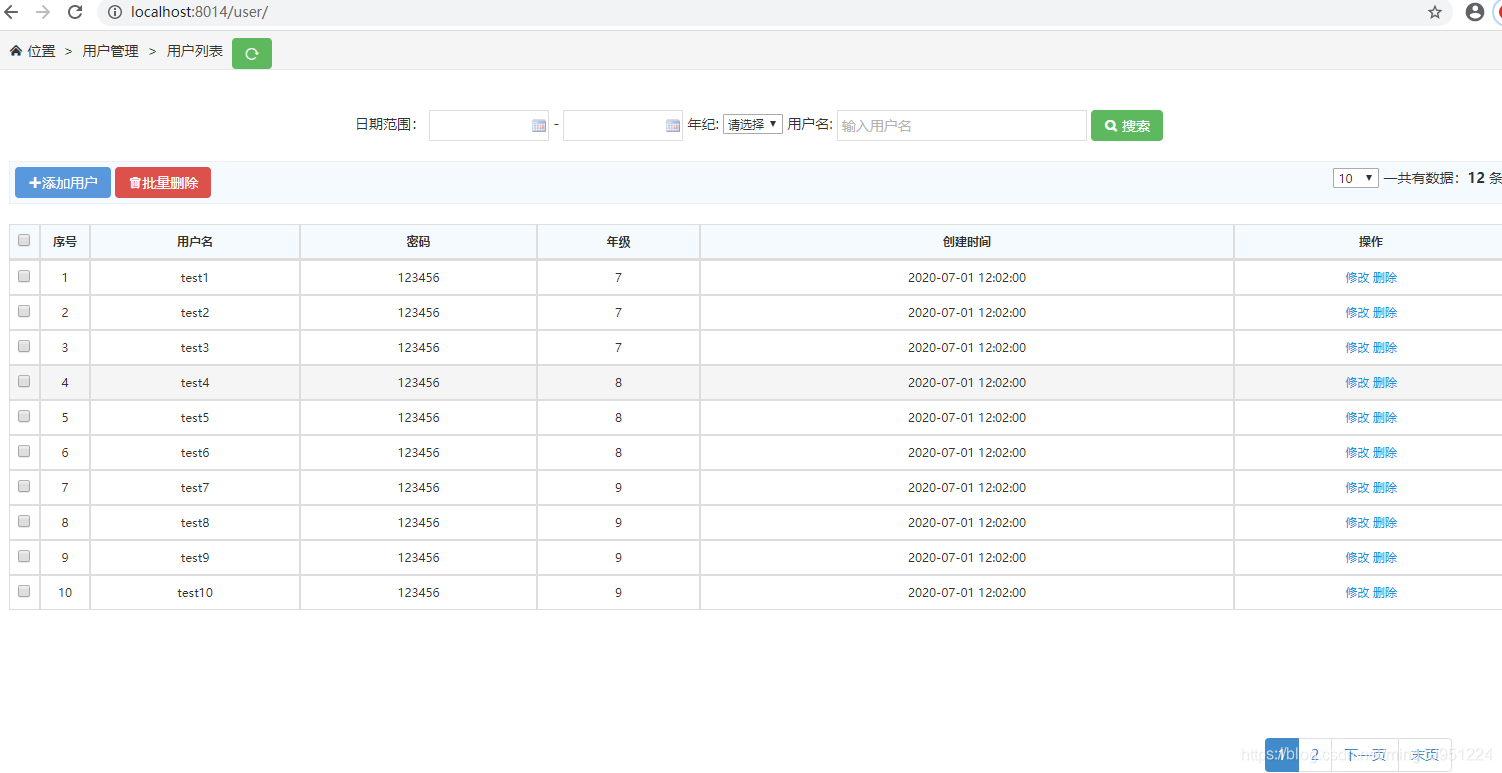Open the start date calendar picker icon
1502x773 pixels.
pos(539,126)
